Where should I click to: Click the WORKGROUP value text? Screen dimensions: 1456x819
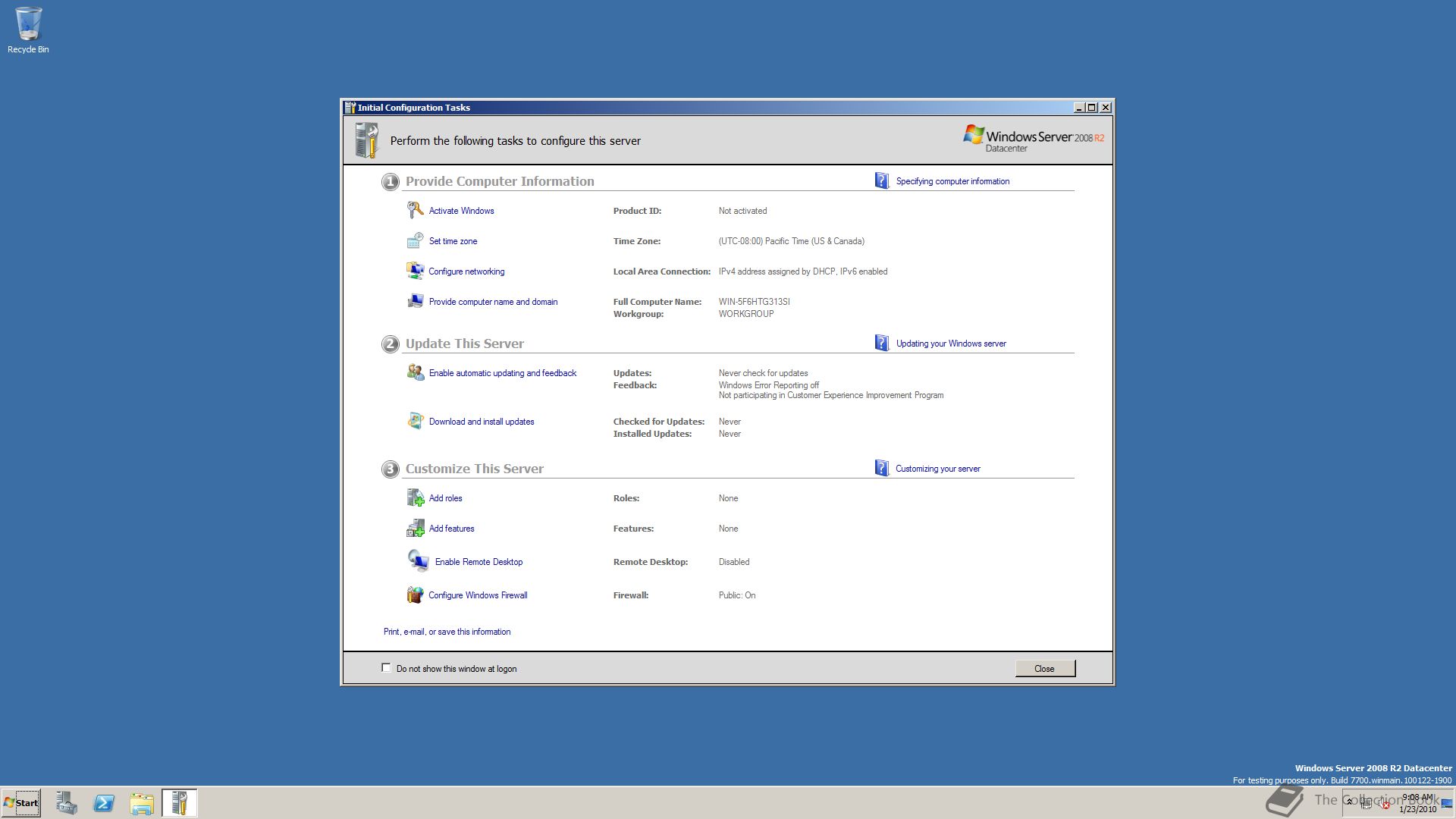point(746,314)
